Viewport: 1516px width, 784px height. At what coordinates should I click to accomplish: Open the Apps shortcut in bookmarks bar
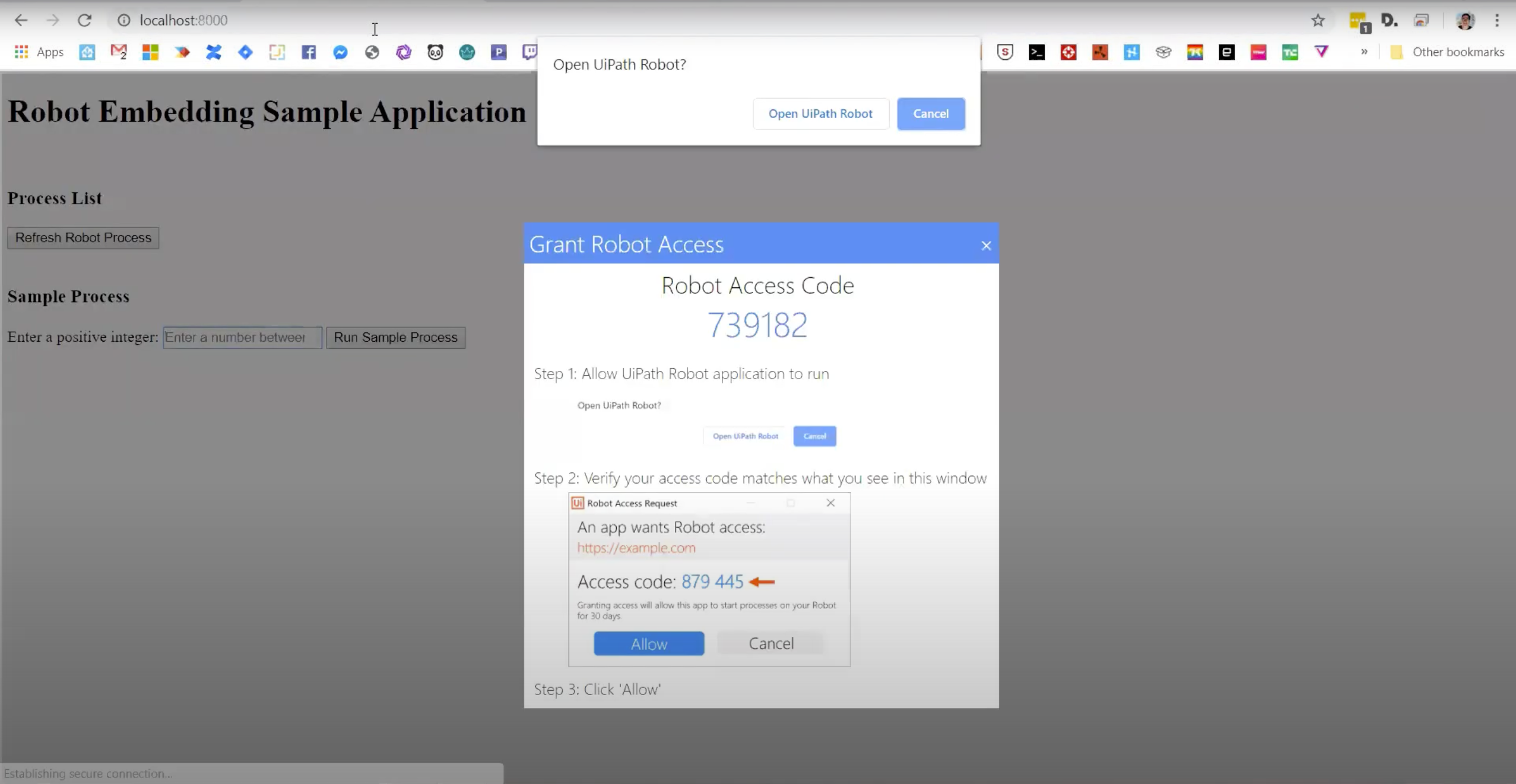click(x=39, y=52)
